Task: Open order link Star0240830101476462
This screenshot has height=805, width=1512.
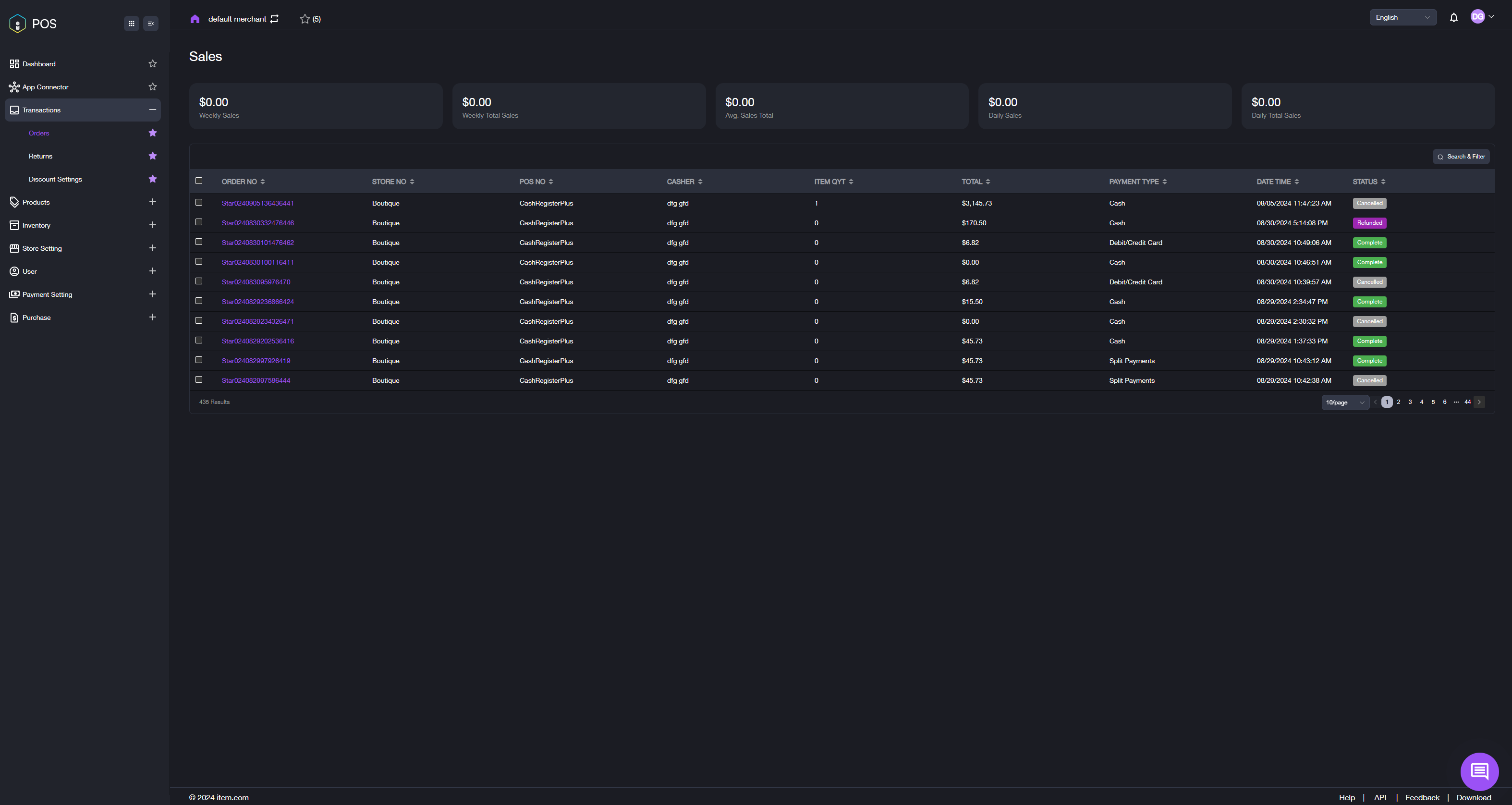Action: (x=257, y=243)
